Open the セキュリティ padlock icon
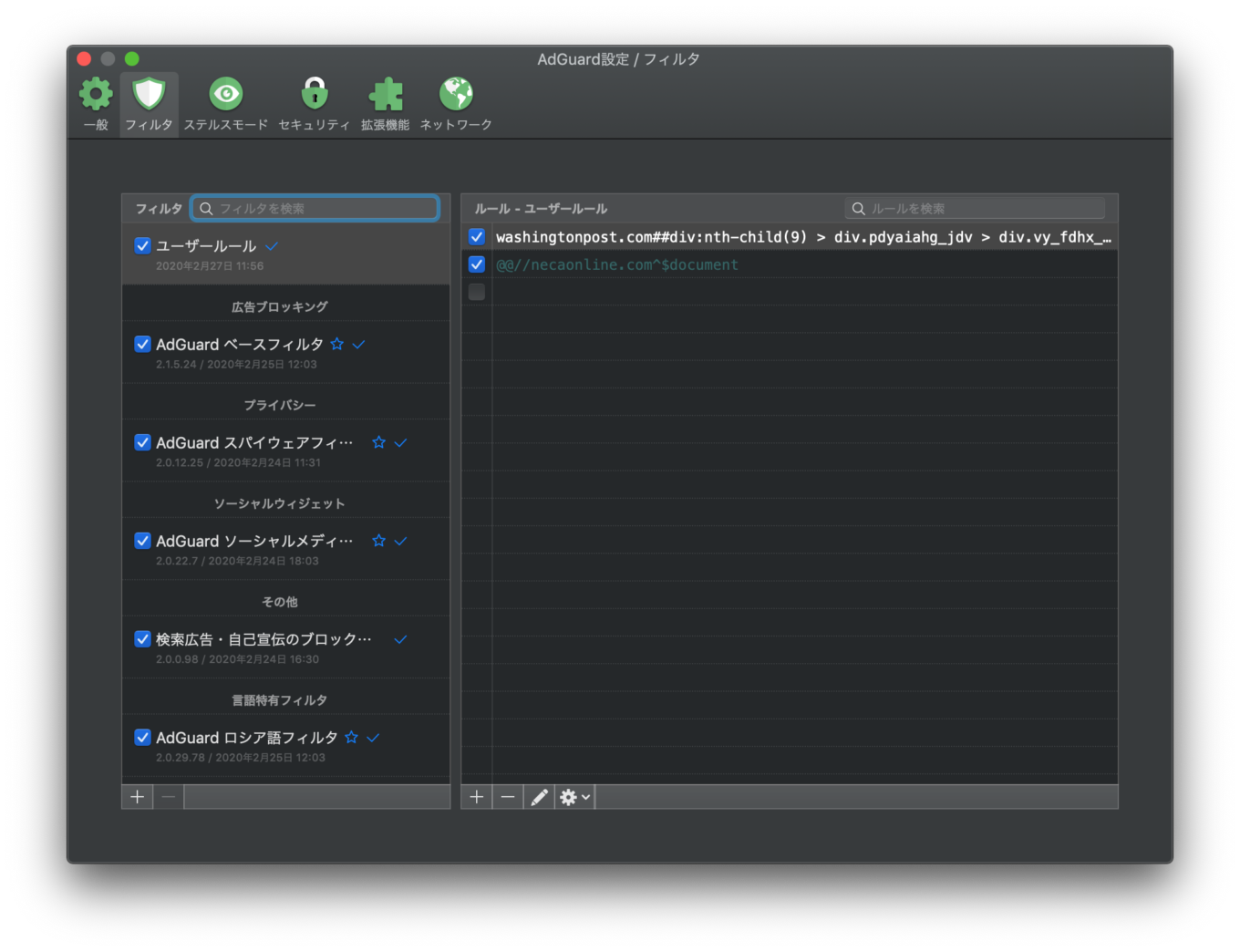This screenshot has height=952, width=1240. click(315, 94)
